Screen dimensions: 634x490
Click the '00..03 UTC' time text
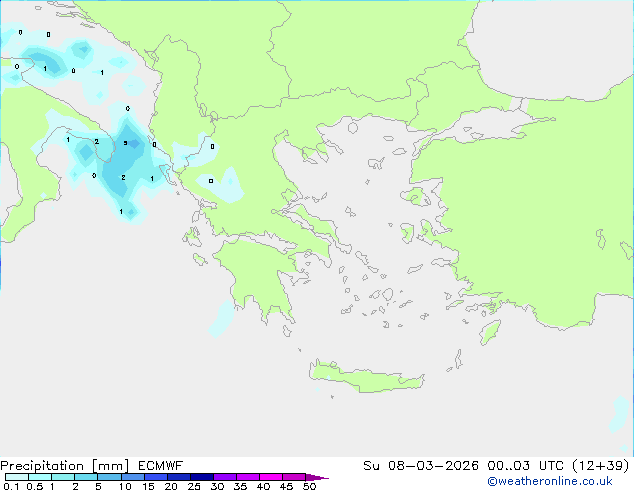526,466
